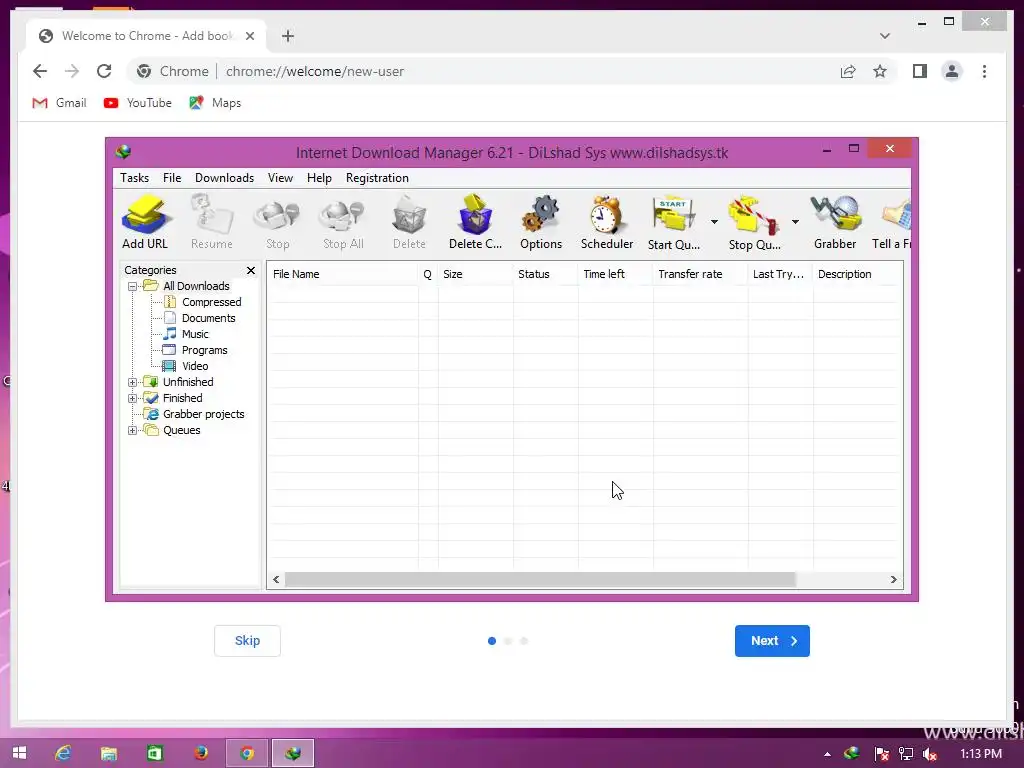The width and height of the screenshot is (1024, 768).
Task: Select the All Downloads folder
Action: 196,286
